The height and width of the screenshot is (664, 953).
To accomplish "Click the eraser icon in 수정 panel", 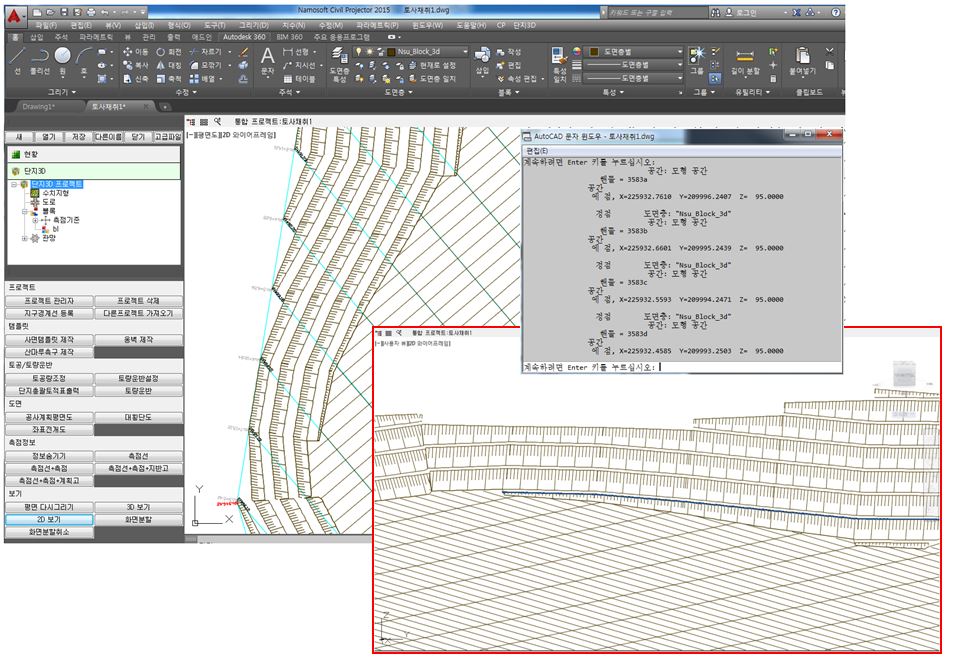I will click(x=244, y=52).
